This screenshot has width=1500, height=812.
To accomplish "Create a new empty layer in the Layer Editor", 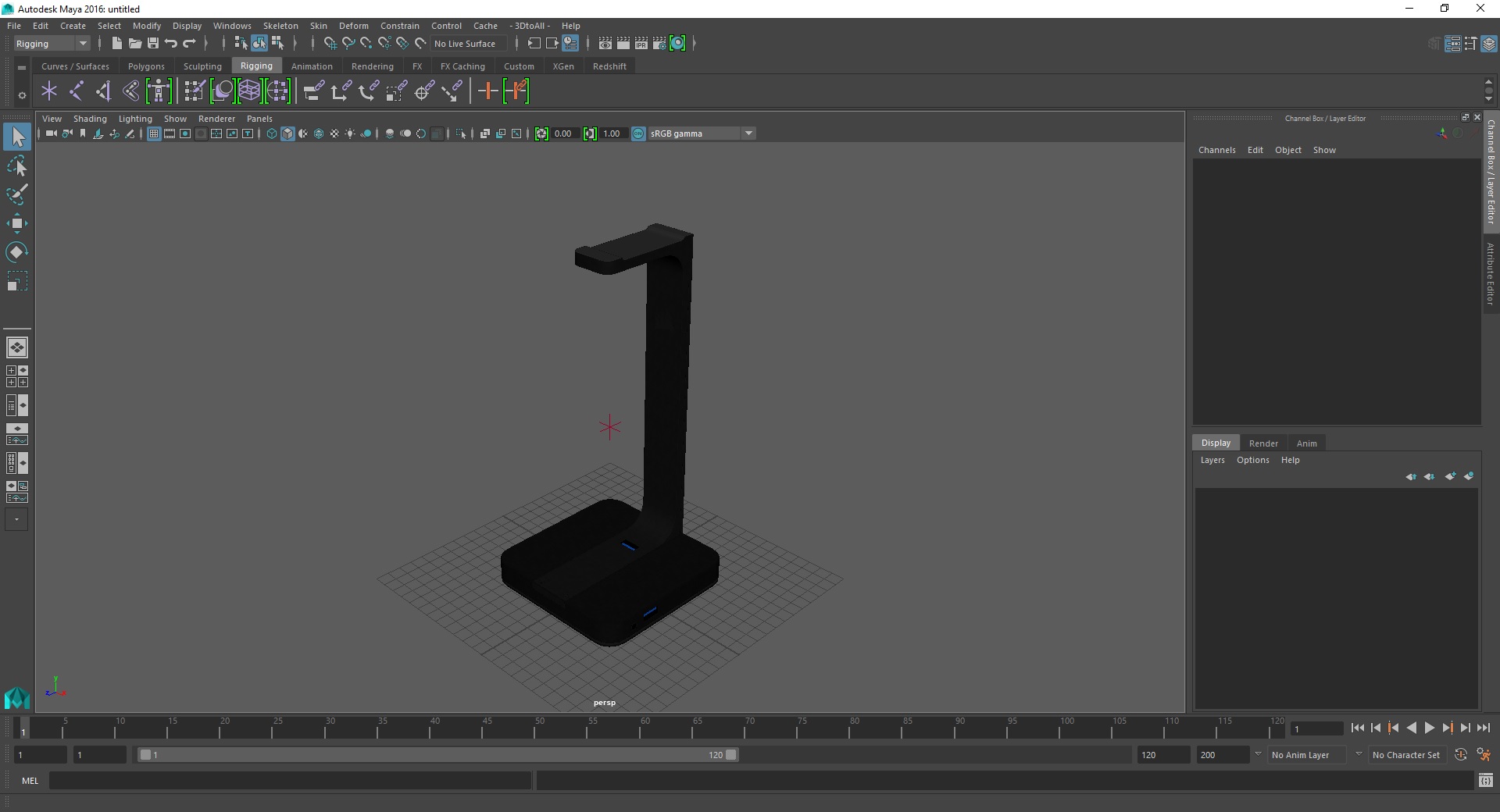I will [1451, 476].
